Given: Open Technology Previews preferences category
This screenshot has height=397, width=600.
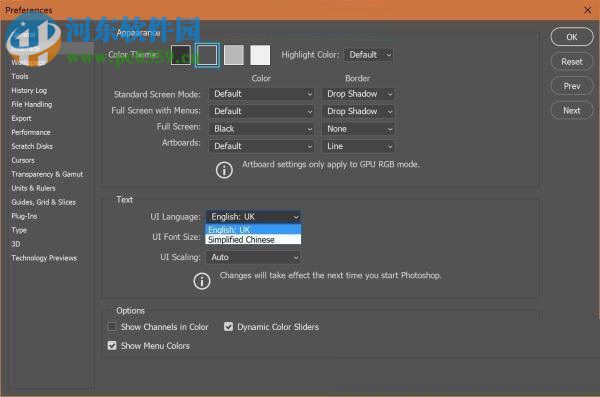Looking at the screenshot, I should click(x=44, y=258).
